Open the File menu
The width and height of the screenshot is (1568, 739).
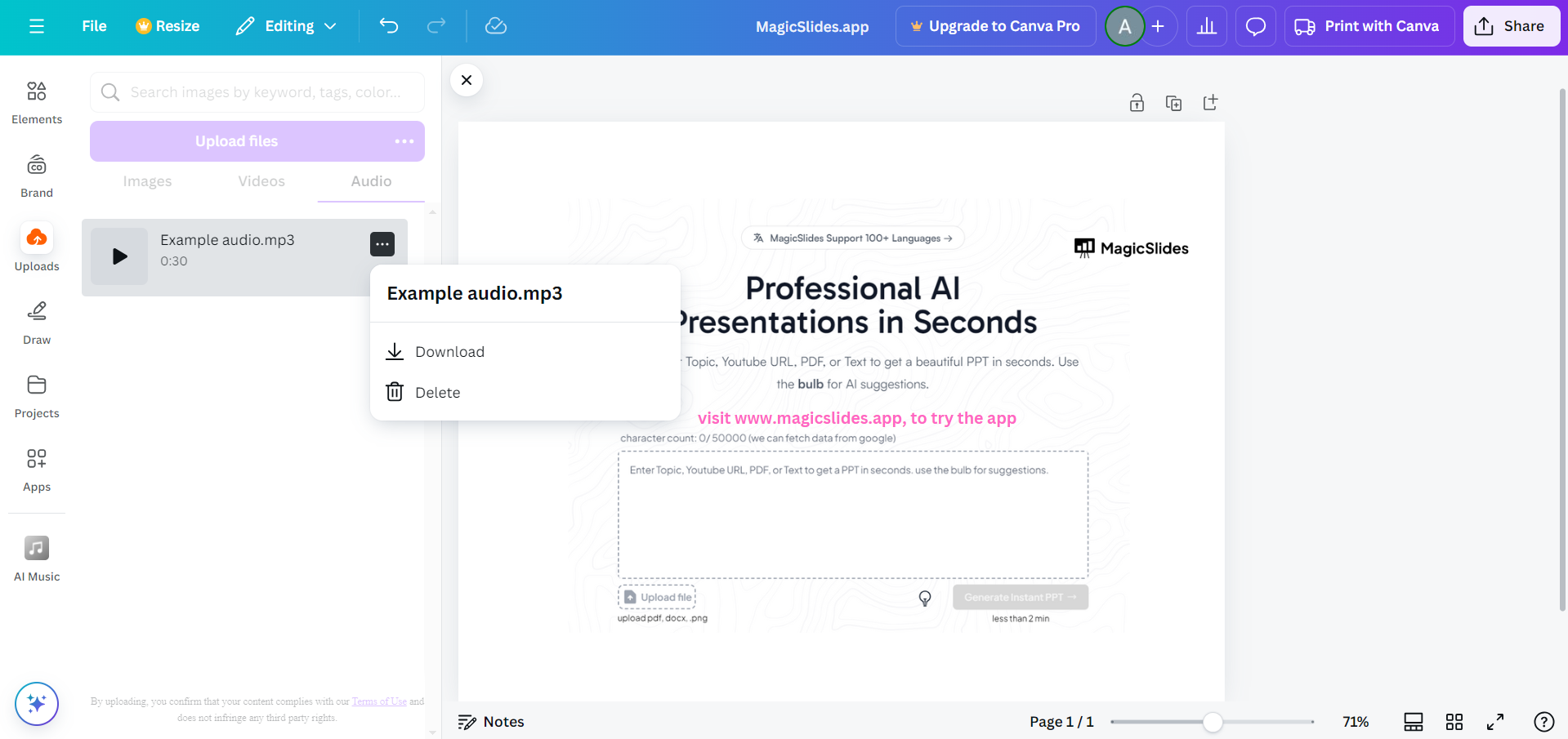(x=94, y=26)
